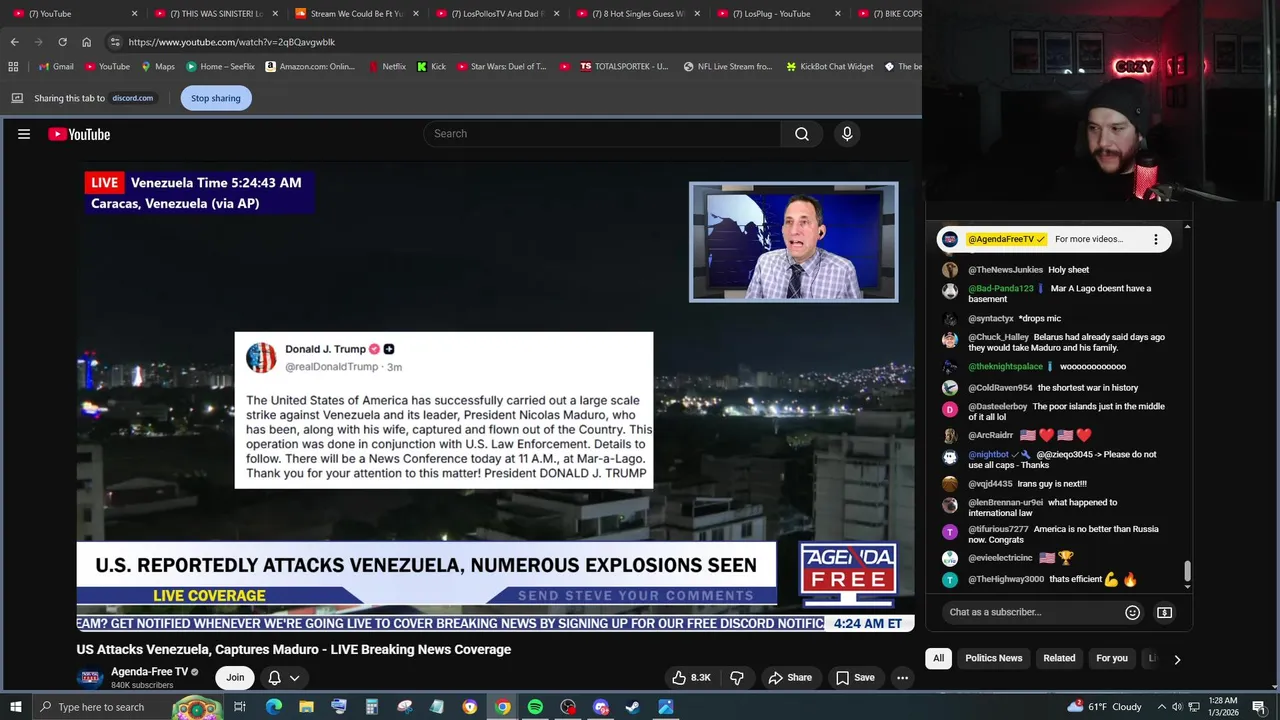Screen dimensions: 1280x720
Task: Open the Windows Start menu
Action: 15,707
